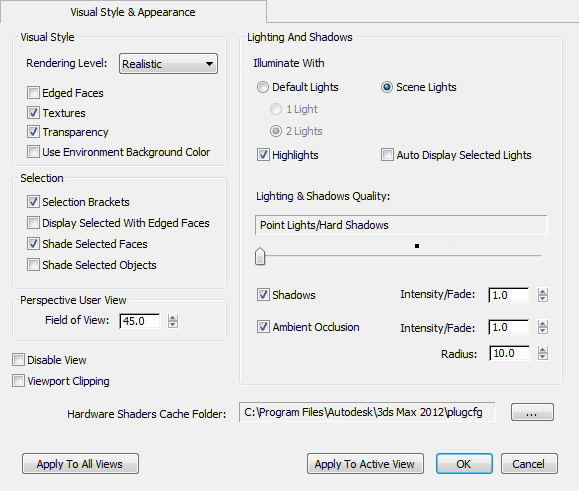Click the Apply To All Views button
Screen dimensions: 579x491
coord(80,464)
